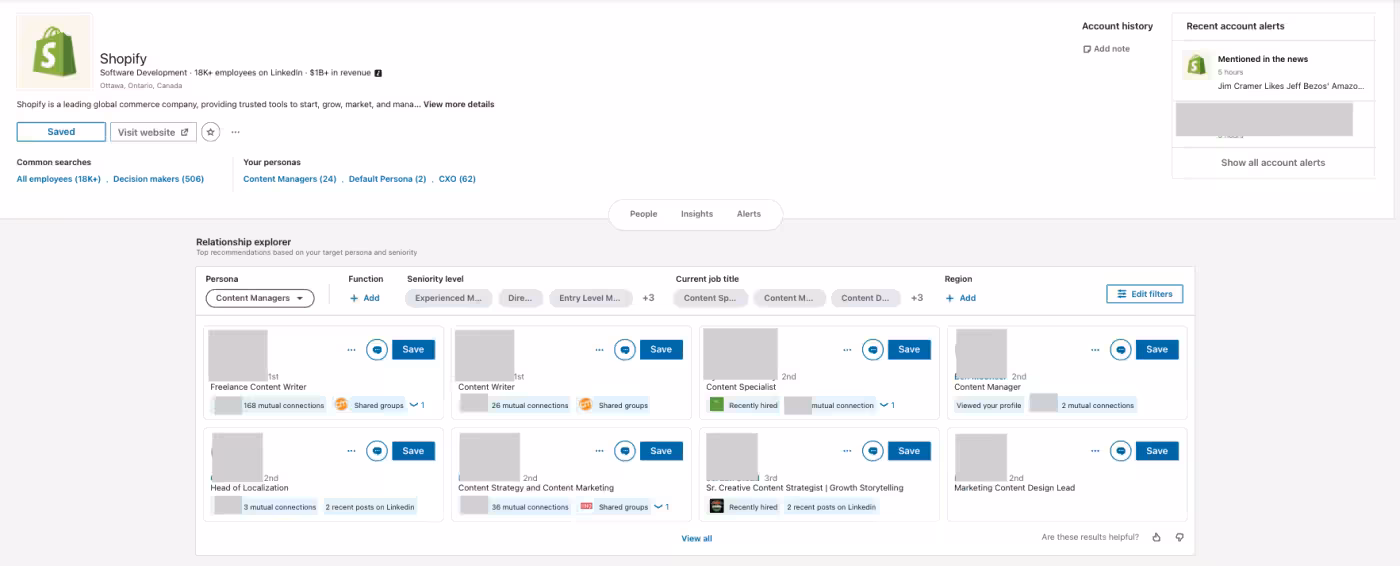Star the Shopify account with star icon
Image resolution: width=1400 pixels, height=566 pixels.
click(x=210, y=132)
